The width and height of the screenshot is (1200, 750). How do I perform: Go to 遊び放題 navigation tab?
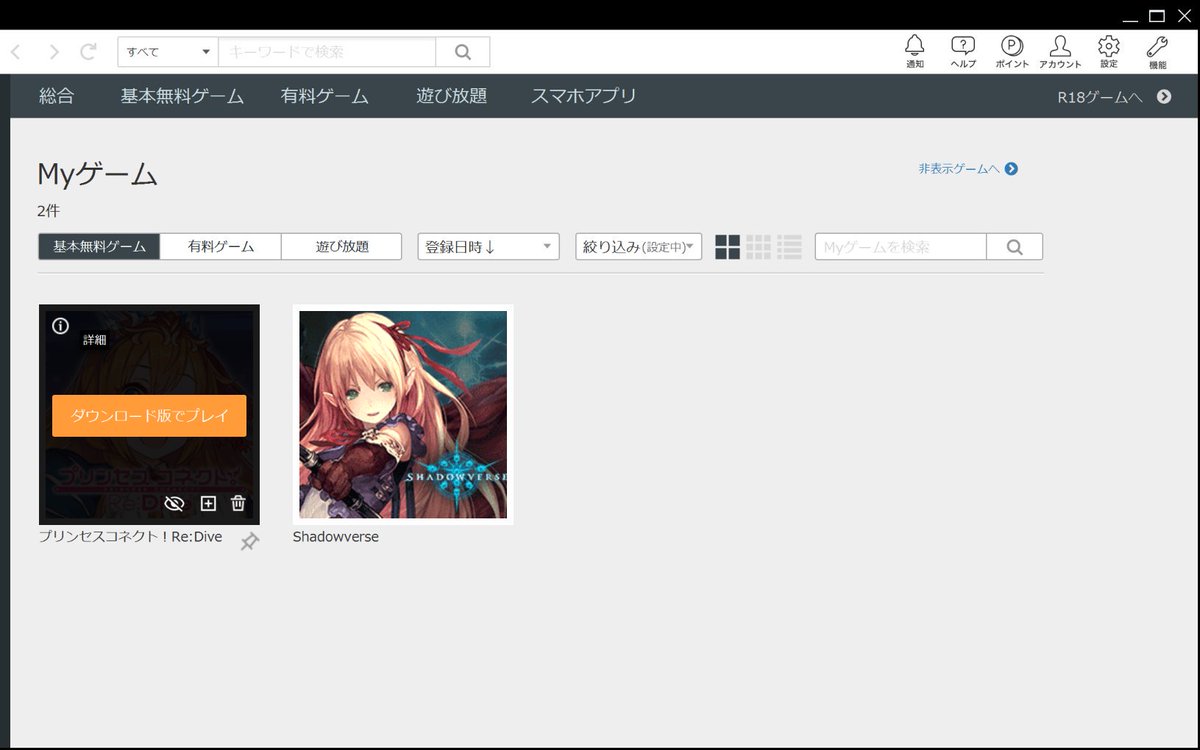click(x=452, y=96)
